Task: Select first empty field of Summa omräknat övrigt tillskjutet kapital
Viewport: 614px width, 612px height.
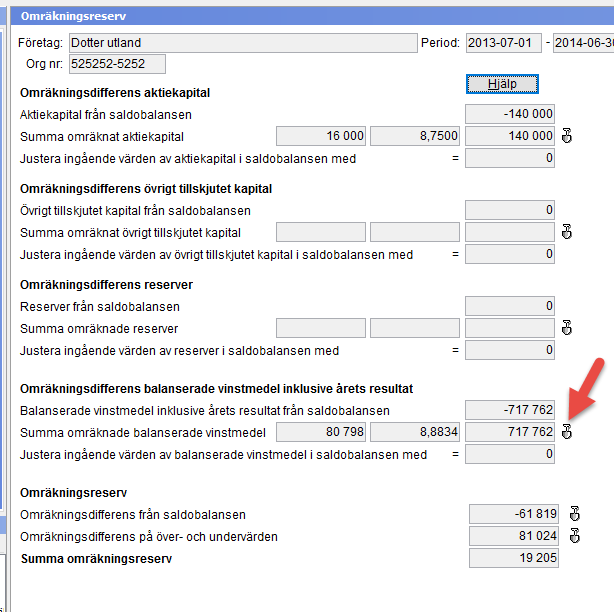Action: point(321,232)
